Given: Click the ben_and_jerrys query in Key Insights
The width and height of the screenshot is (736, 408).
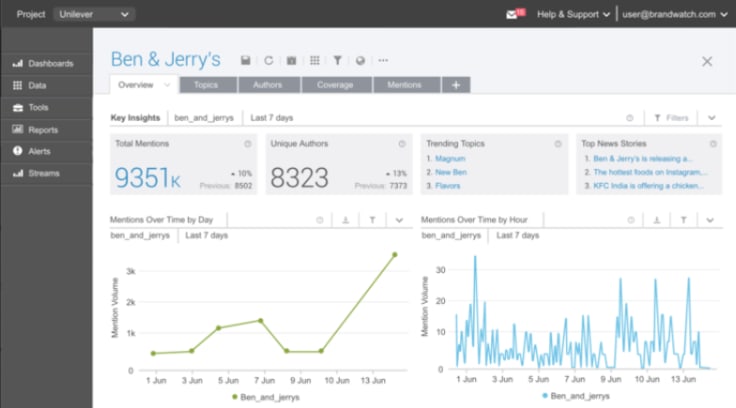Looking at the screenshot, I should [204, 118].
